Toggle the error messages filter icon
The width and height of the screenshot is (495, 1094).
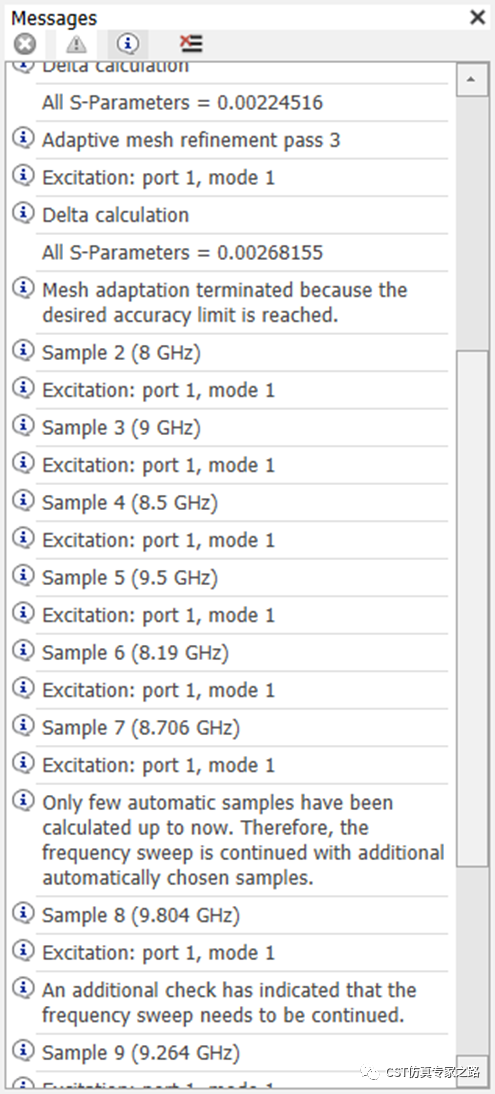coord(25,45)
